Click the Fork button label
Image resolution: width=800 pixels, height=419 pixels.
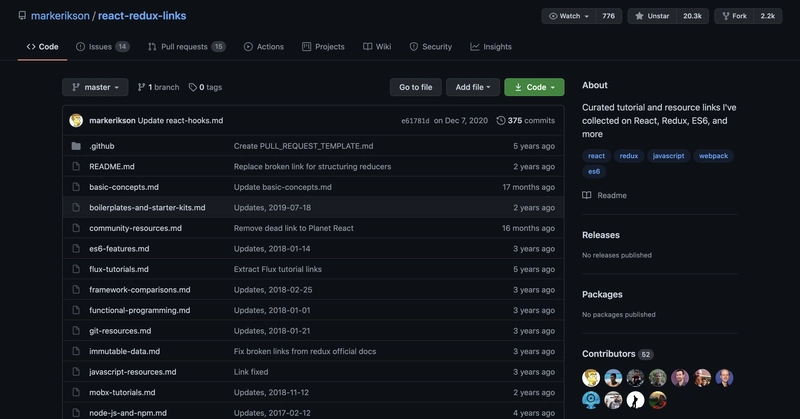[739, 16]
